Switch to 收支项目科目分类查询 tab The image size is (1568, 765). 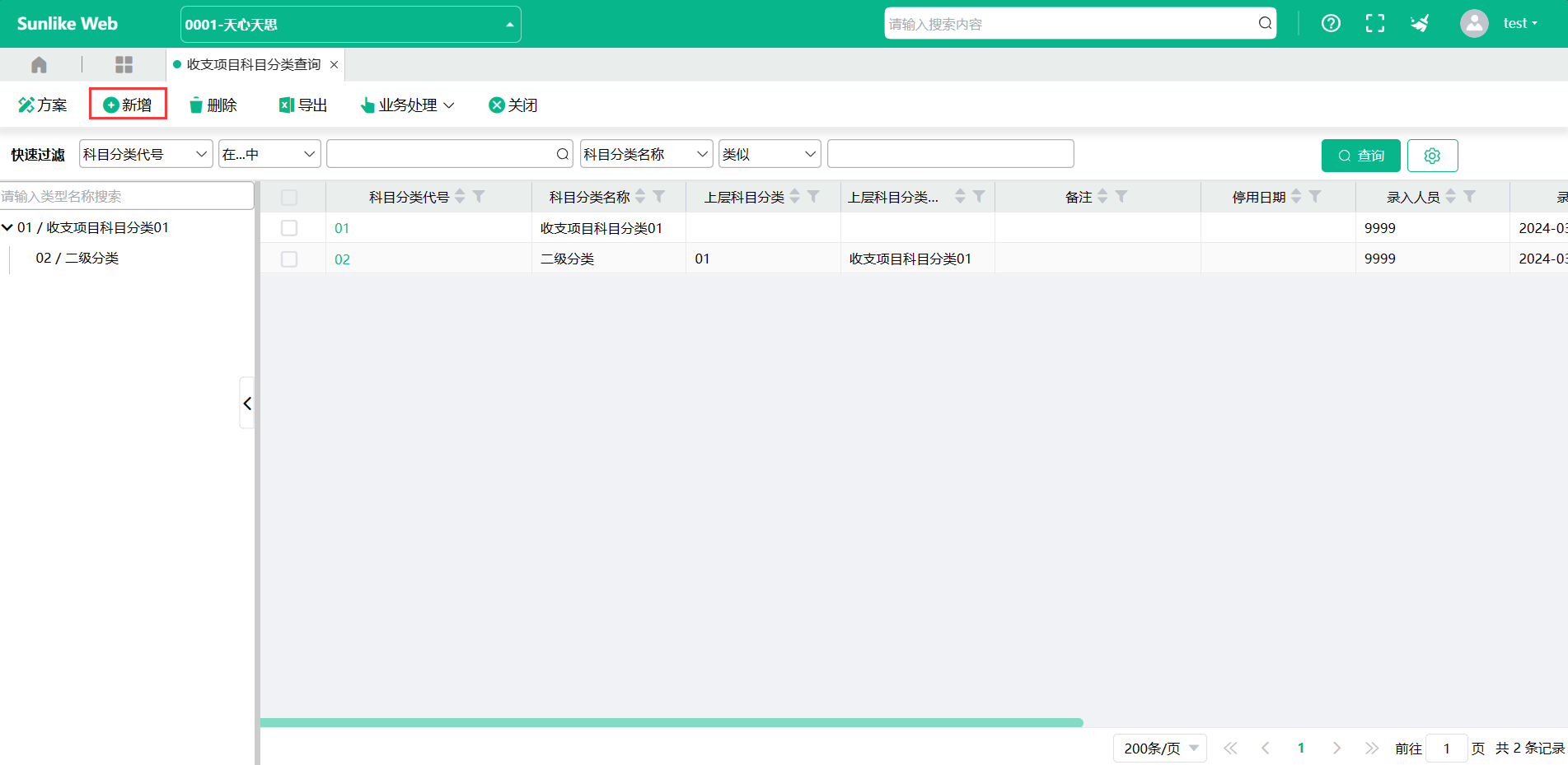tap(253, 65)
